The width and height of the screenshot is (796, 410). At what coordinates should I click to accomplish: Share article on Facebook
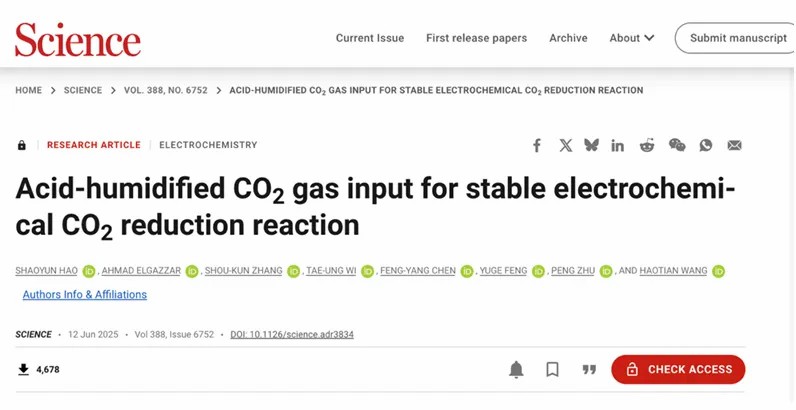[537, 146]
